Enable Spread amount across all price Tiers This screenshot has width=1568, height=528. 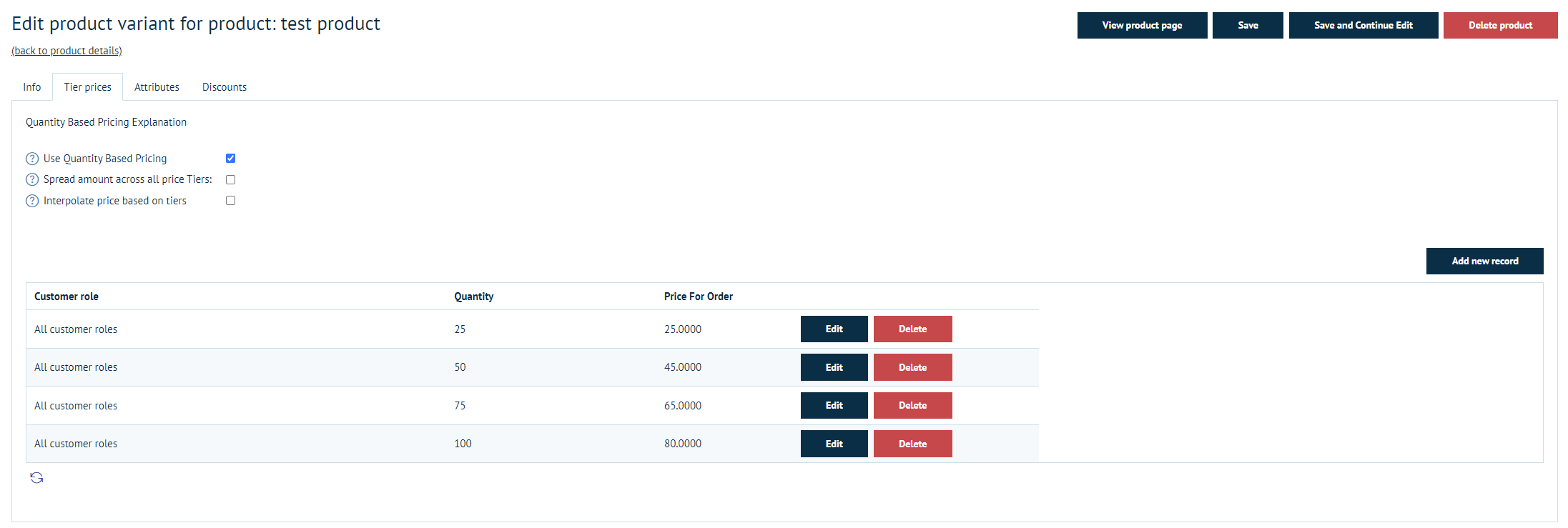(x=230, y=179)
